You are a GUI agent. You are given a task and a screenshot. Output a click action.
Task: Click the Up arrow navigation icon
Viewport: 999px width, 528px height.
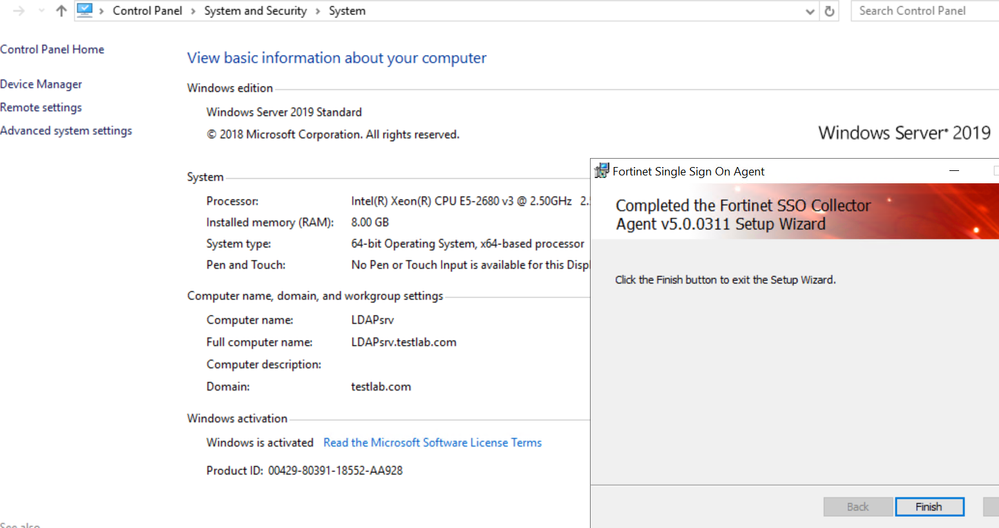pos(62,11)
